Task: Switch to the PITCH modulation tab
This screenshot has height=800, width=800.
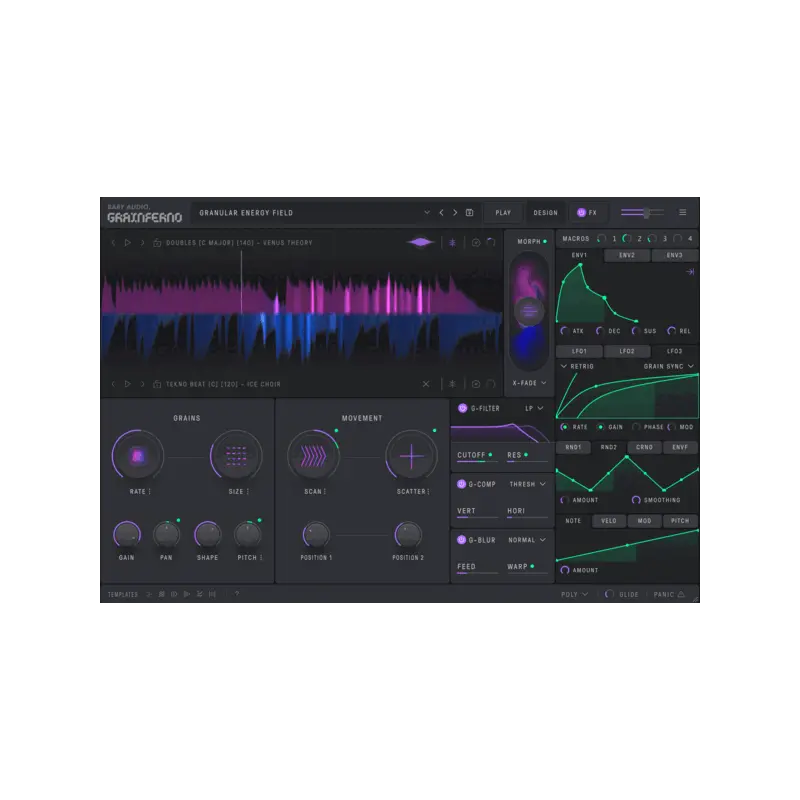Action: coord(680,520)
